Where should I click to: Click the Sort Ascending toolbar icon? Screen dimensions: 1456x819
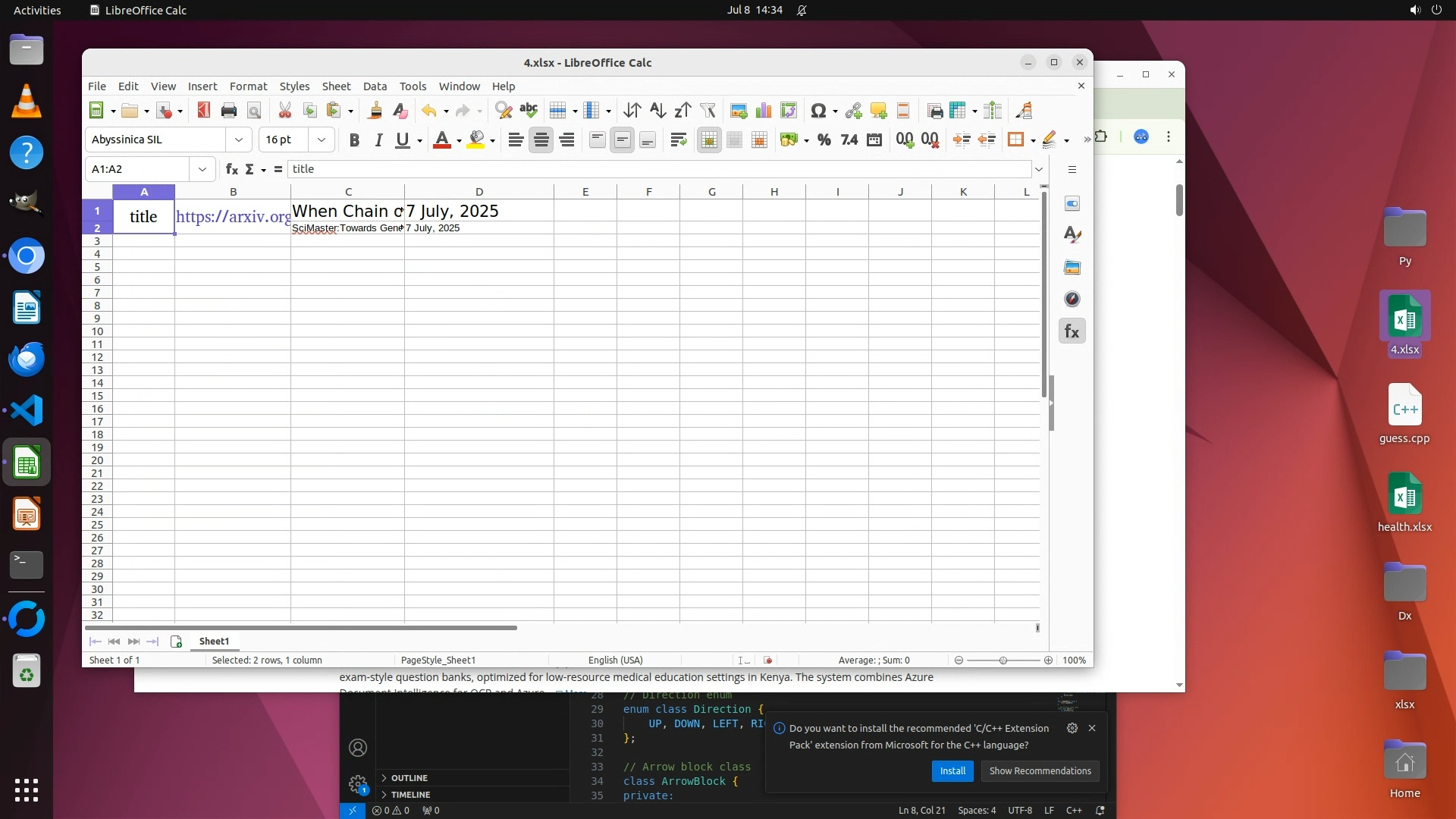click(x=657, y=111)
